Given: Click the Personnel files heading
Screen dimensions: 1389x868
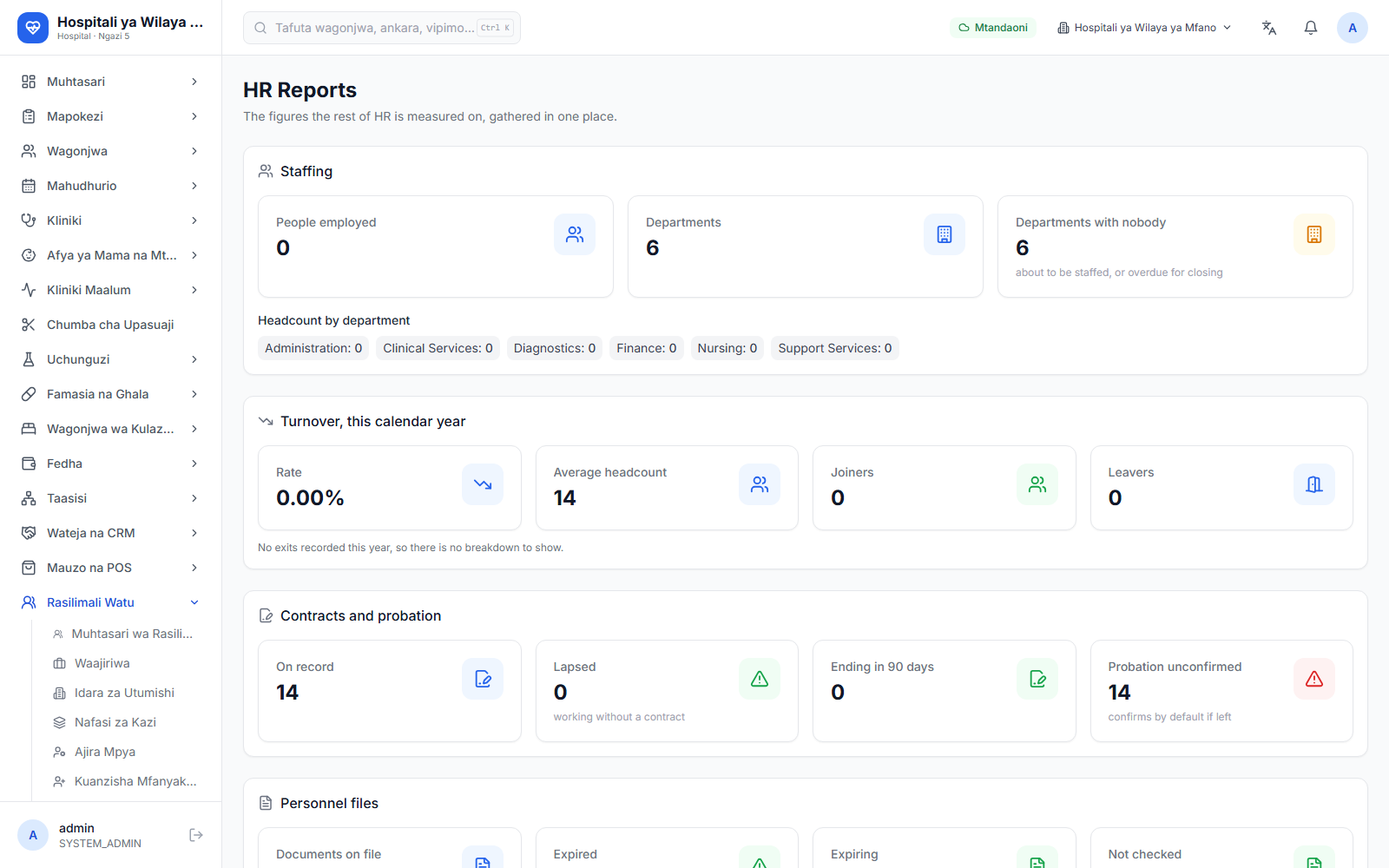Looking at the screenshot, I should pos(330,803).
